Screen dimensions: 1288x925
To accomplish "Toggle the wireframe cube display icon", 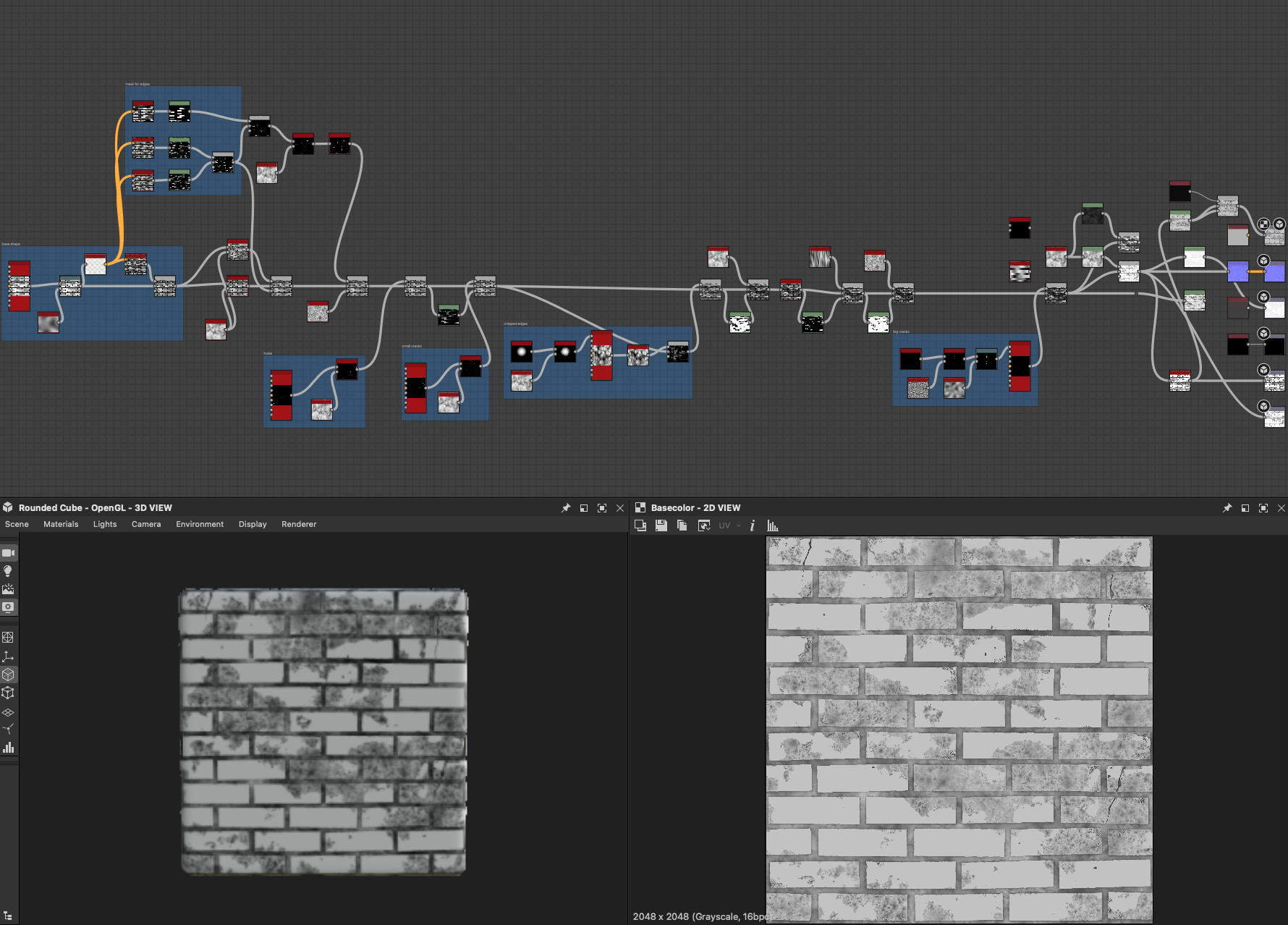I will [8, 693].
